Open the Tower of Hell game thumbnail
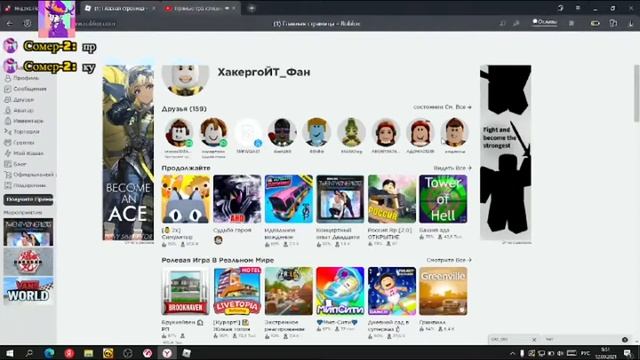This screenshot has width=640, height=360. (443, 199)
